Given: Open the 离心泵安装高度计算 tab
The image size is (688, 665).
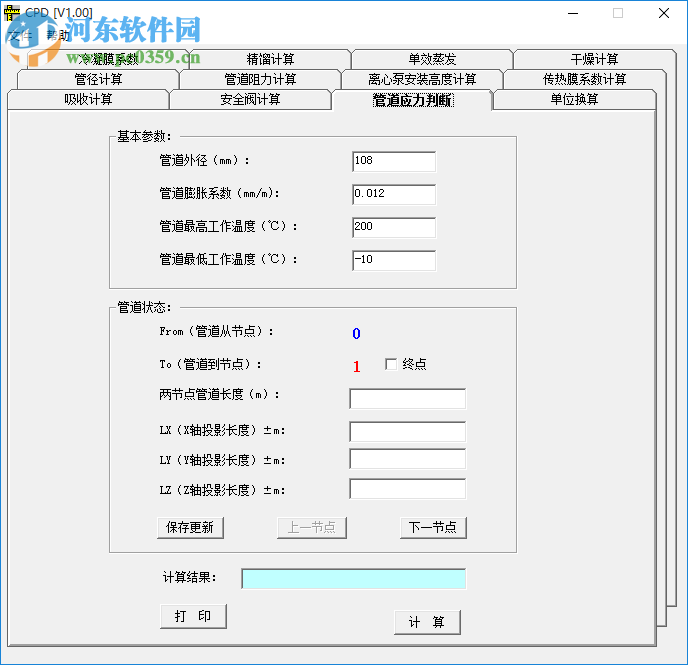Looking at the screenshot, I should 422,79.
